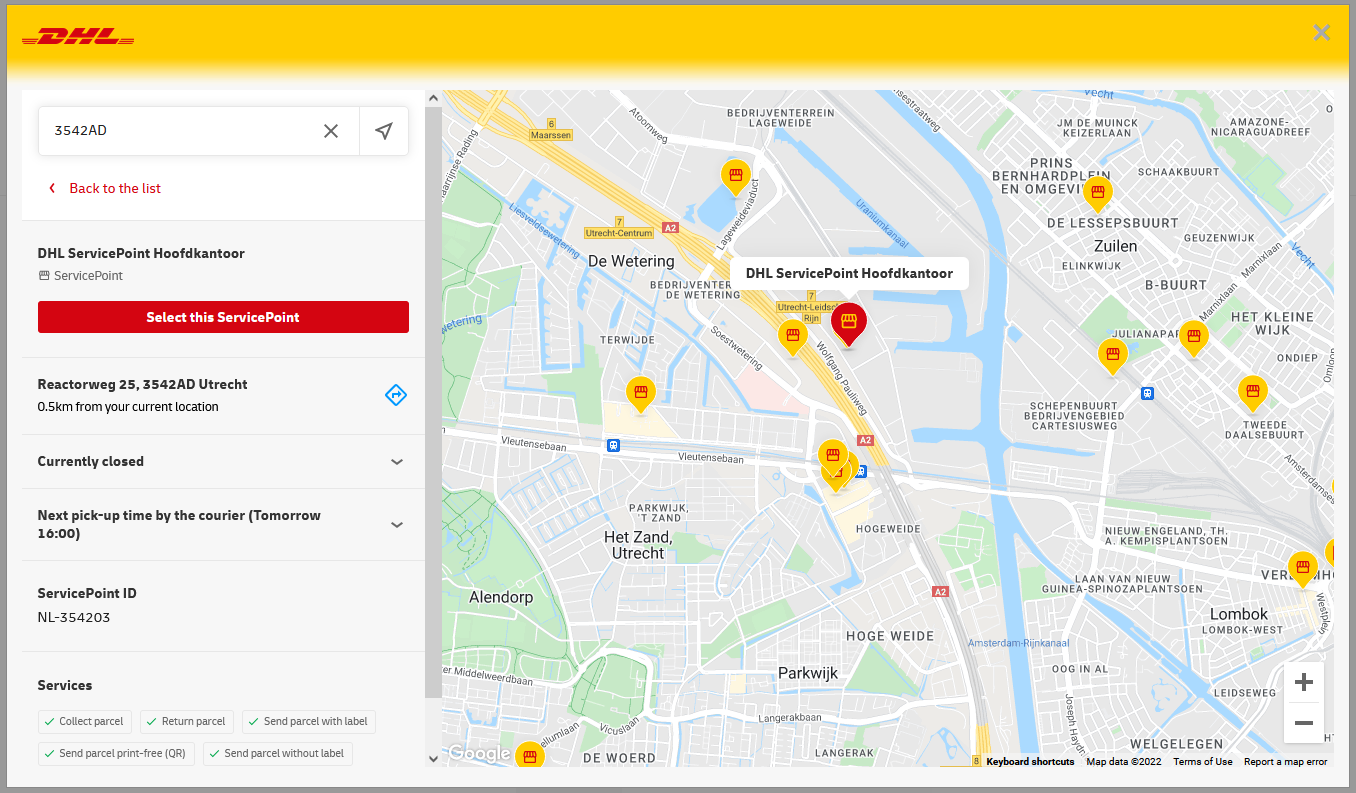Open map Terms of Use
Screen dimensions: 1356x793
click(1203, 762)
